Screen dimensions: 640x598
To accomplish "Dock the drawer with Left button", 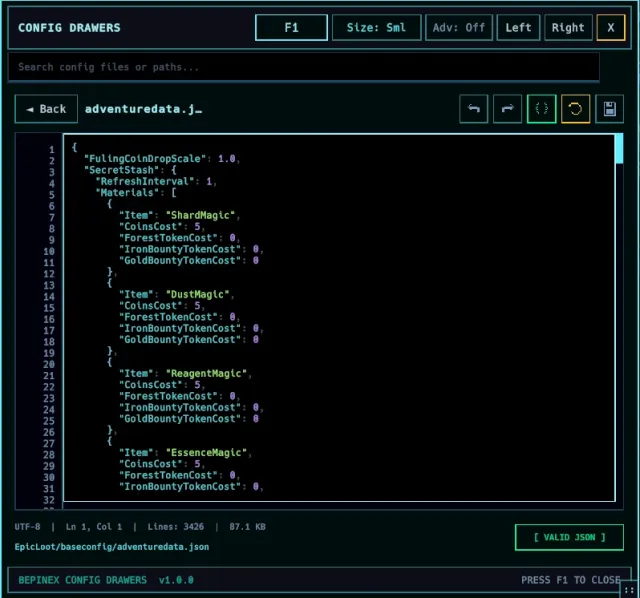I will 518,27.
